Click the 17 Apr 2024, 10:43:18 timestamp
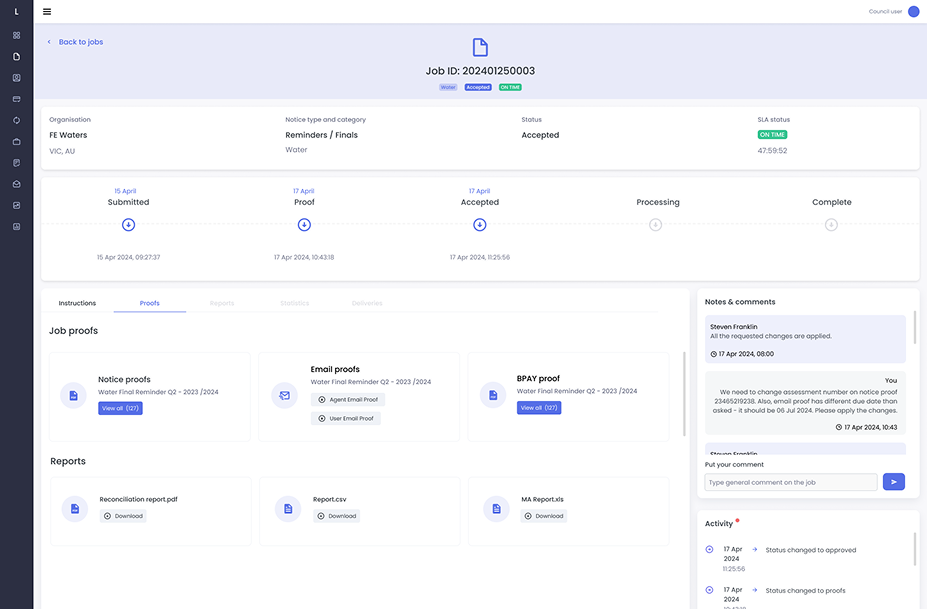 304,258
